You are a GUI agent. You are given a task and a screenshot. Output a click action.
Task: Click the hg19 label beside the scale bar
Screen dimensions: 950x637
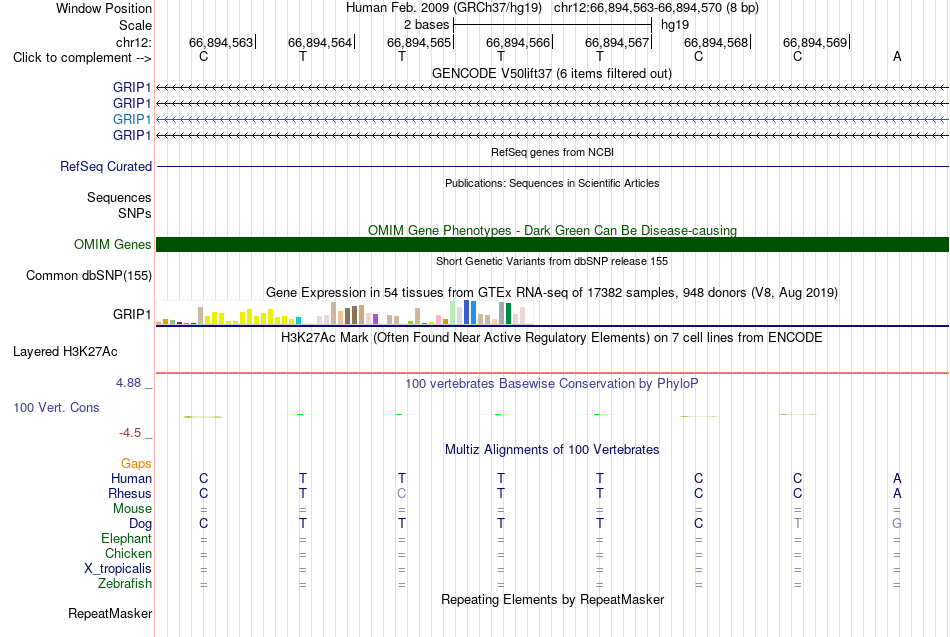coord(675,25)
